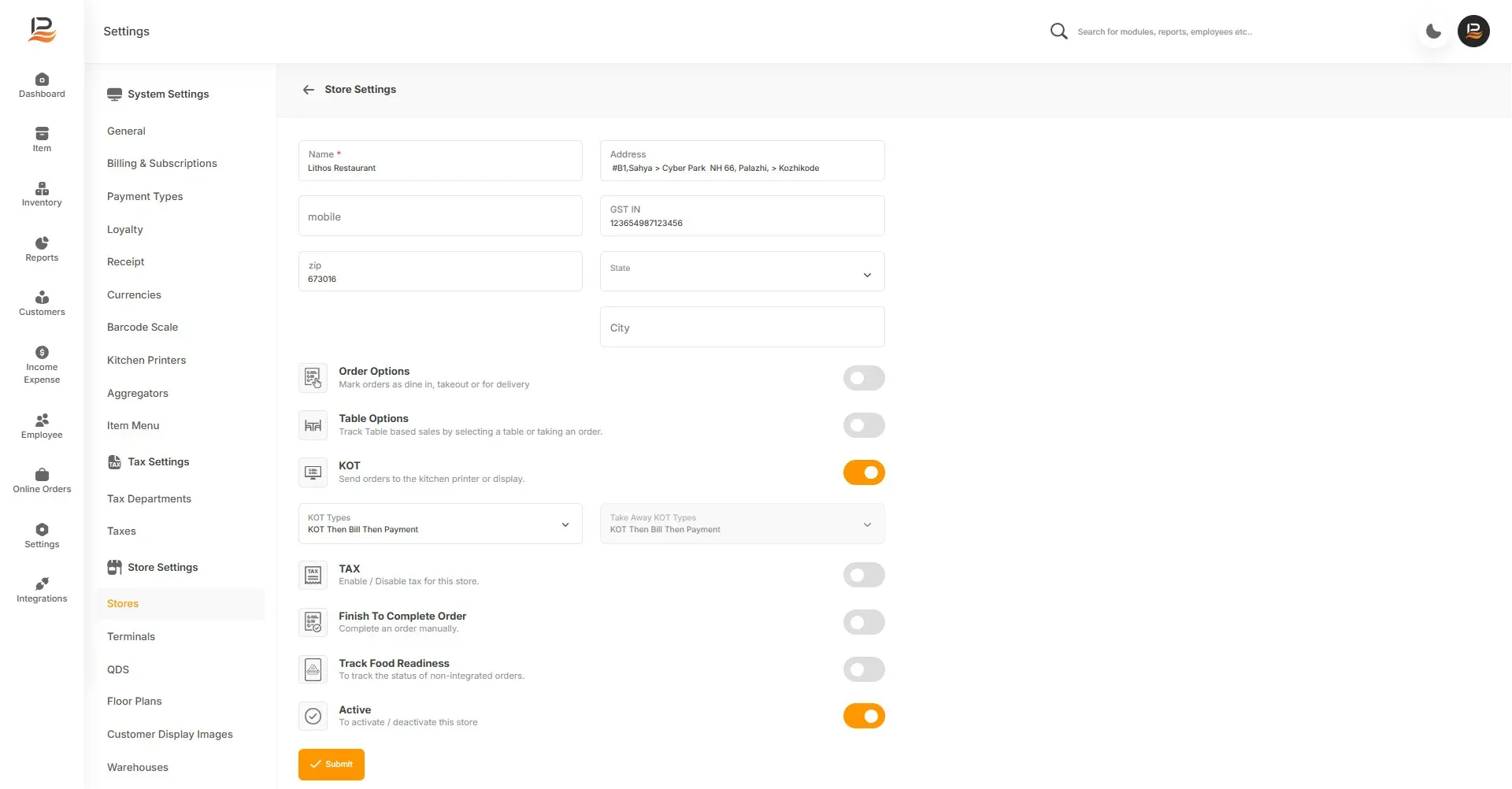
Task: Click the mobile input field
Action: [440, 216]
